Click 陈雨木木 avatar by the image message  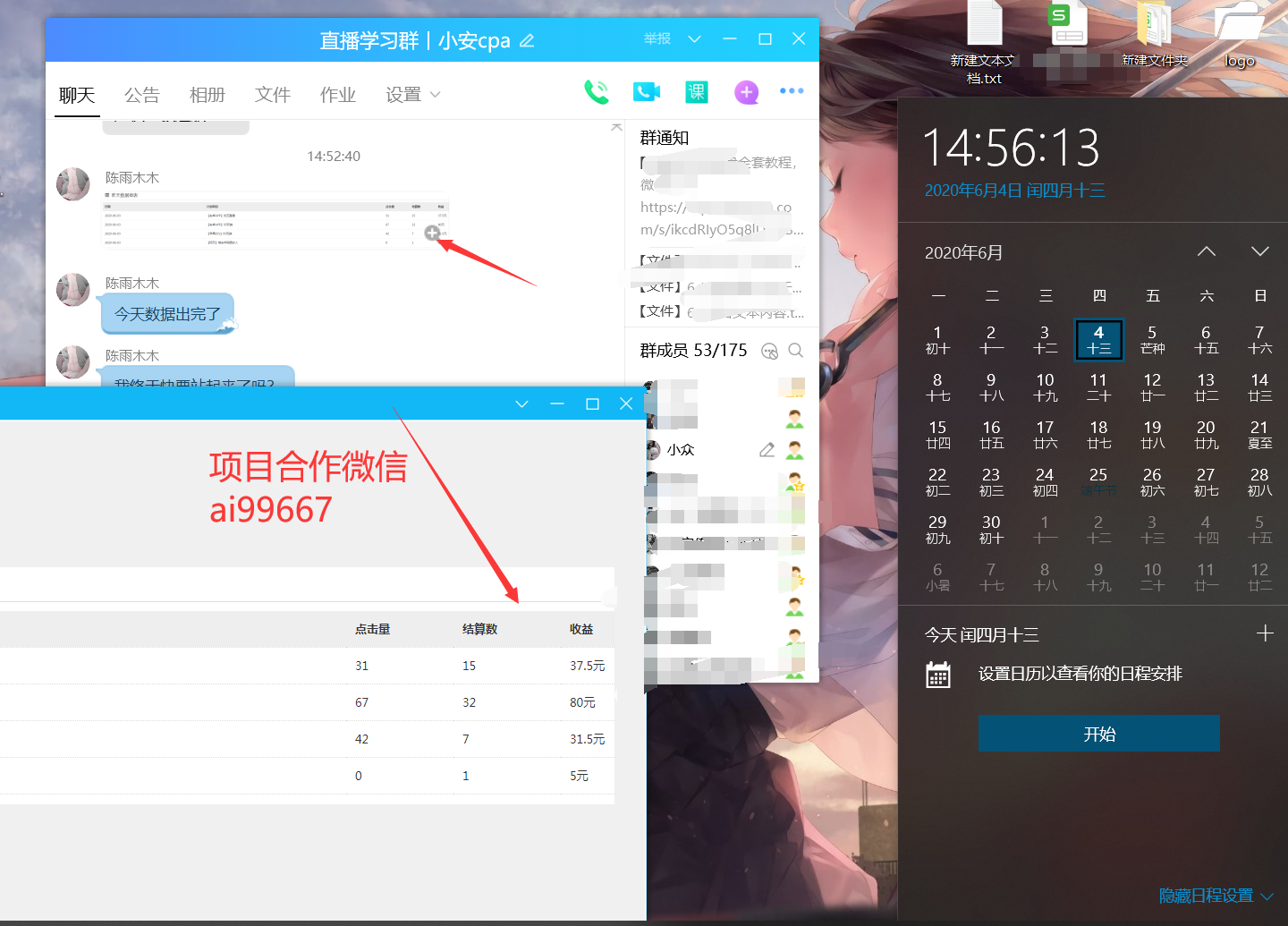(x=73, y=184)
